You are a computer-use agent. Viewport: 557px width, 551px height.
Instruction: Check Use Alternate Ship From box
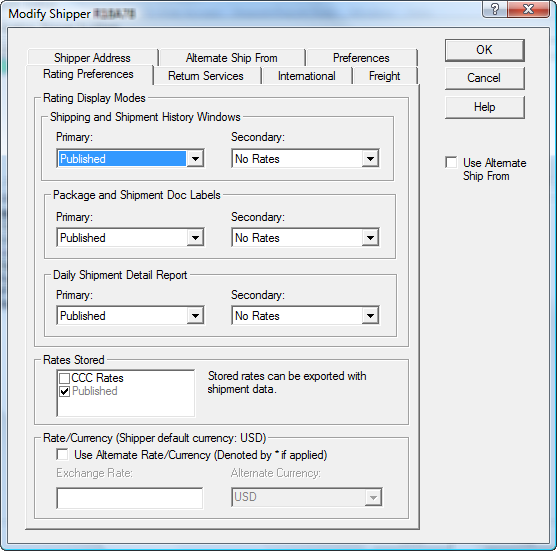(x=451, y=162)
